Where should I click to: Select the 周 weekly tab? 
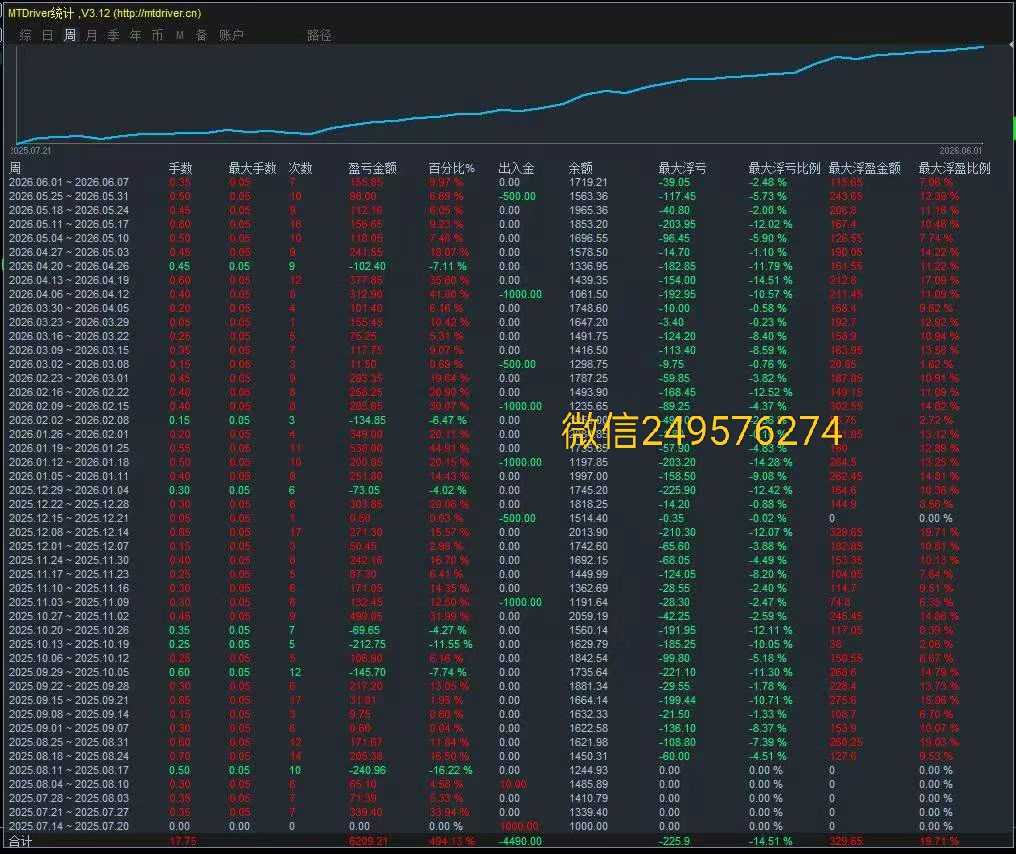click(x=69, y=35)
